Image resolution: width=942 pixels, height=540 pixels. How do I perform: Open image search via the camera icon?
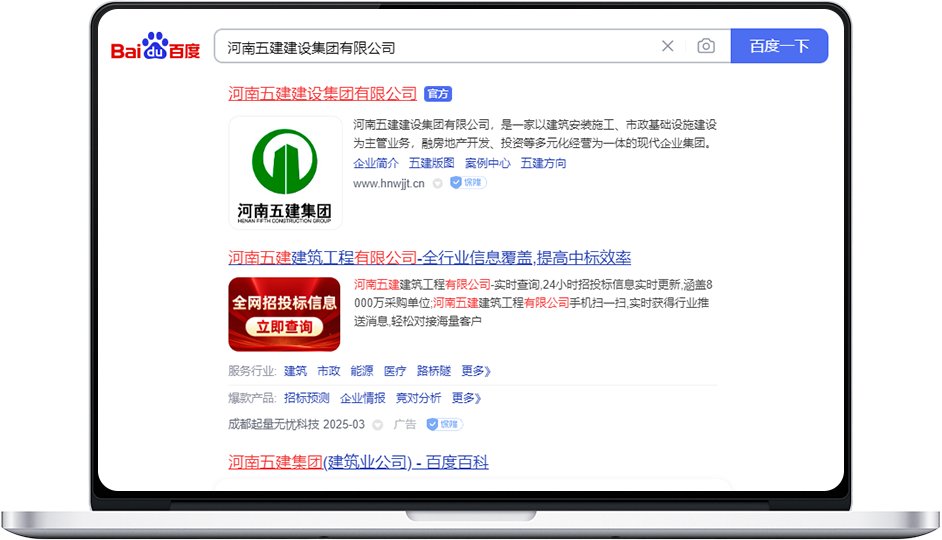[706, 46]
